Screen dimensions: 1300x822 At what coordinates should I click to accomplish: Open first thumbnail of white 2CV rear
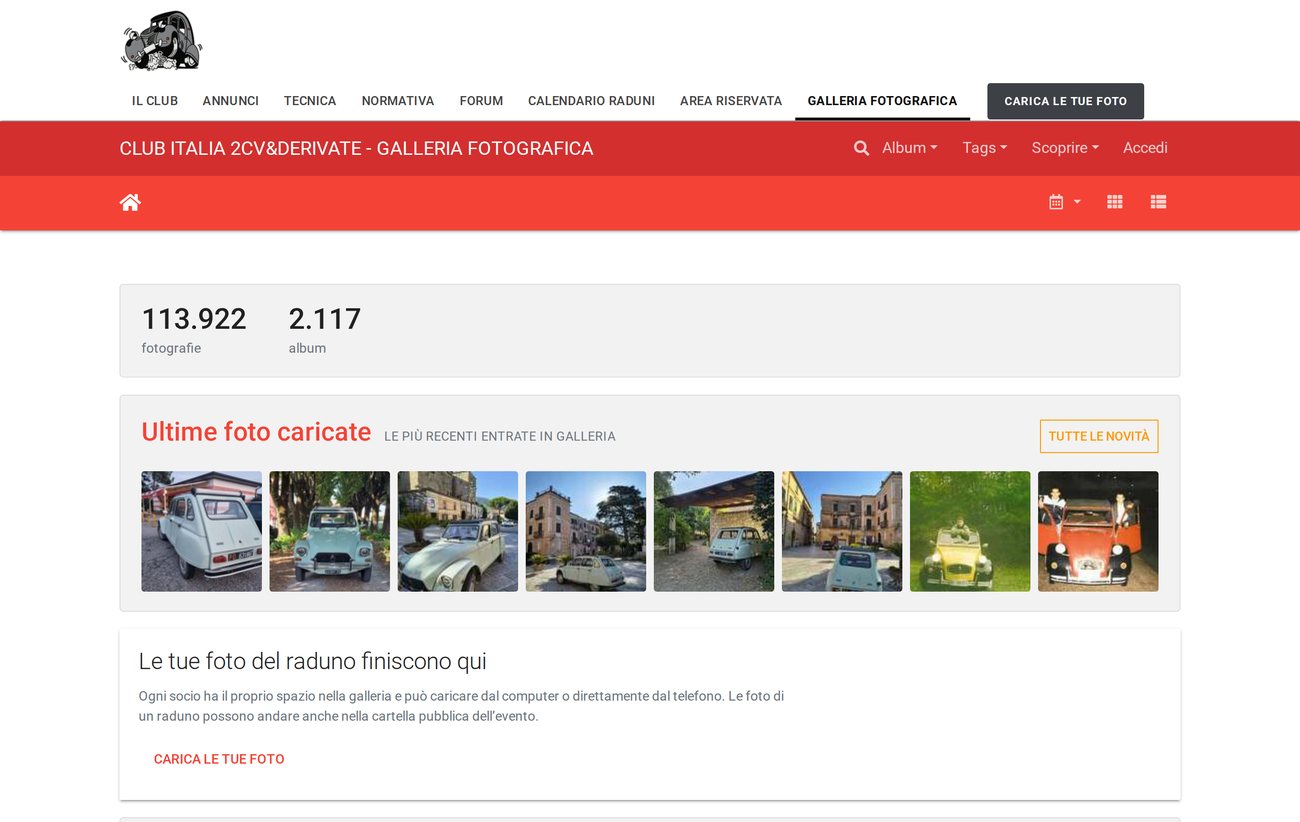click(x=201, y=531)
